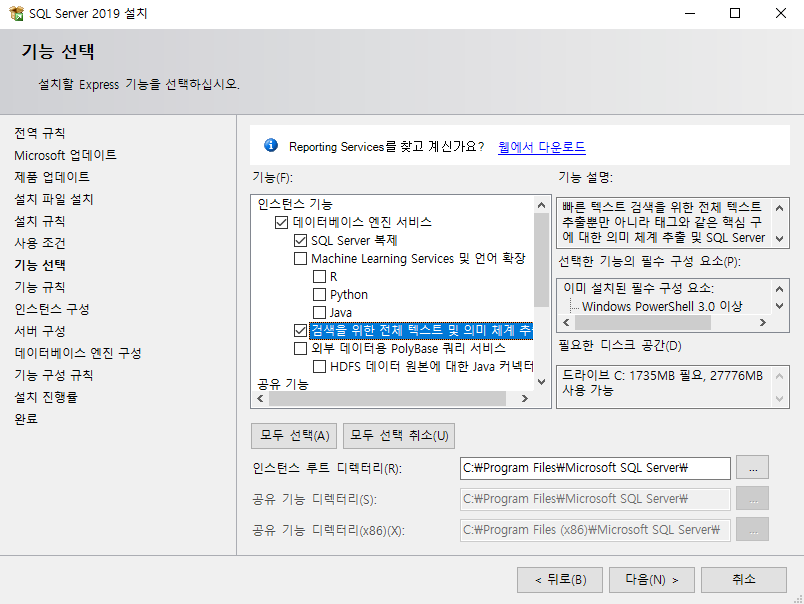Select the 제품 업데이트 step
This screenshot has width=804, height=604.
pyautogui.click(x=52, y=177)
